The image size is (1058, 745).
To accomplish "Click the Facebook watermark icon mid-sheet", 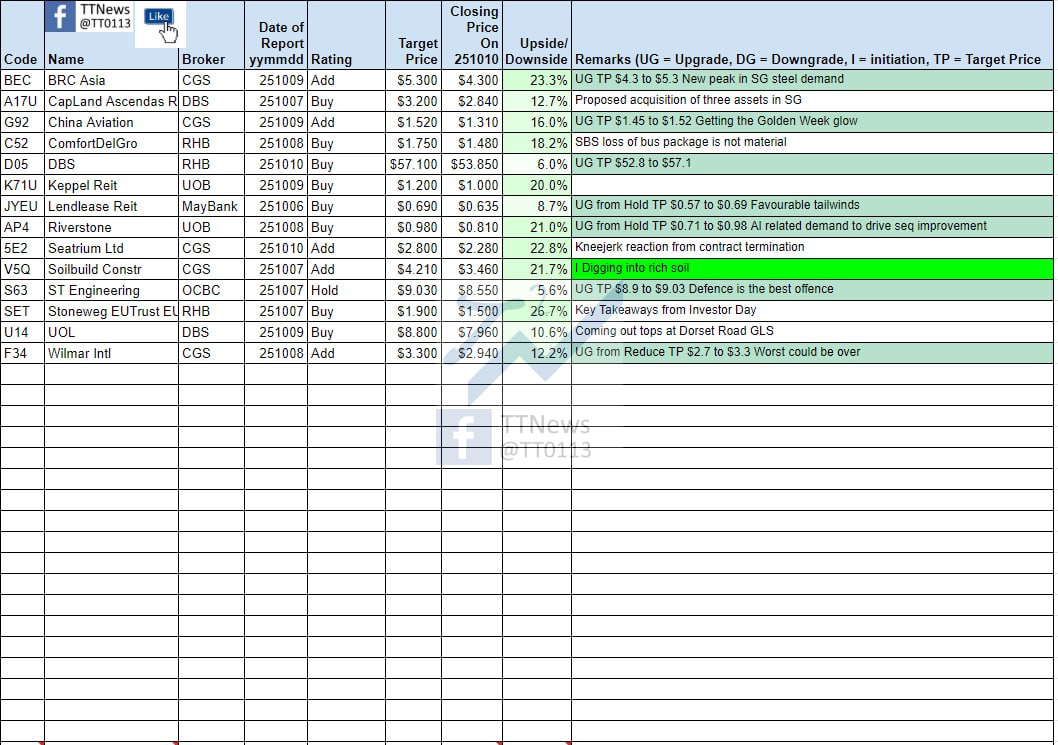I will tap(463, 437).
